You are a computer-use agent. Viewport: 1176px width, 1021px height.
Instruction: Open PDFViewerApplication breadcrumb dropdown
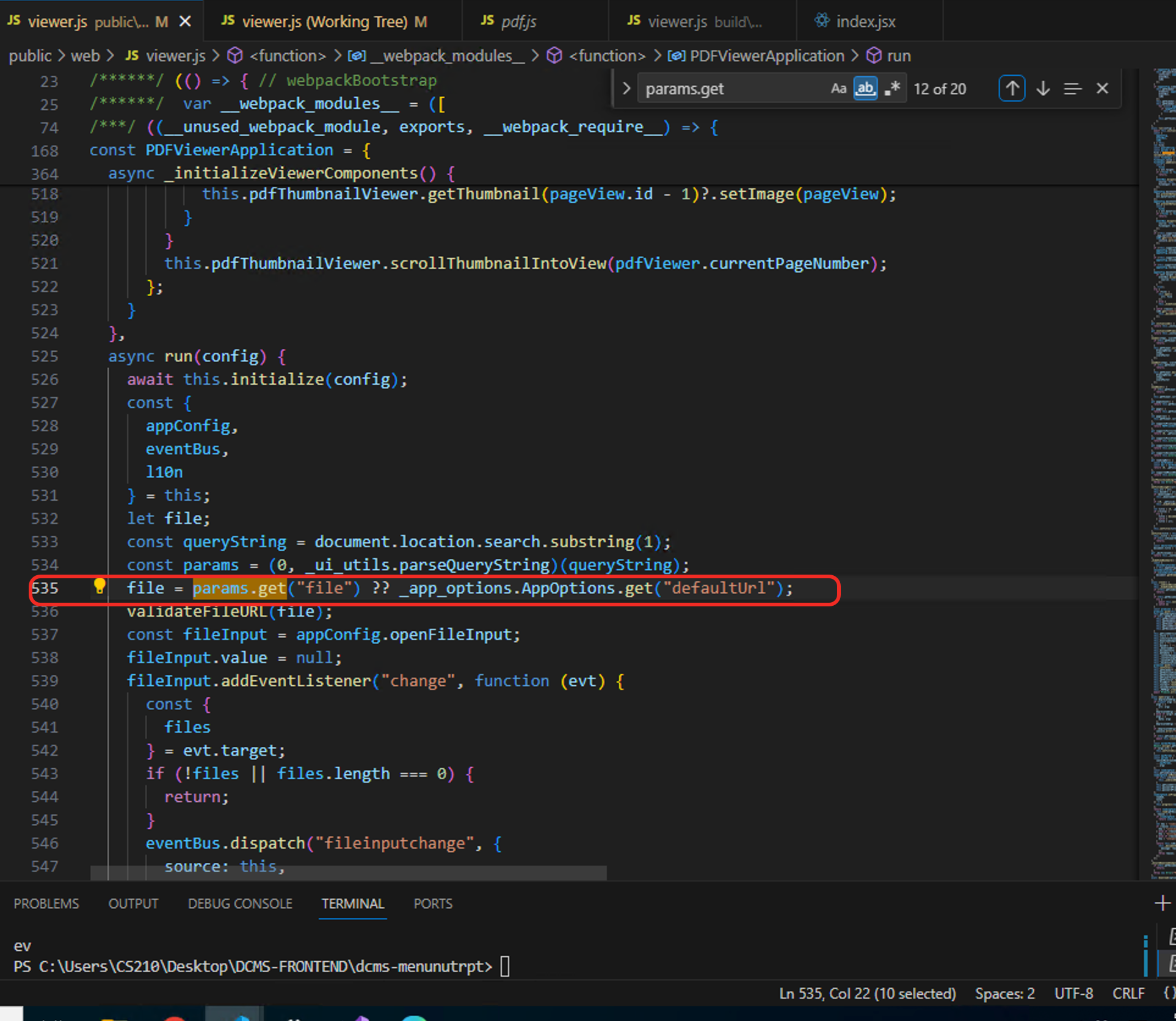tap(766, 56)
